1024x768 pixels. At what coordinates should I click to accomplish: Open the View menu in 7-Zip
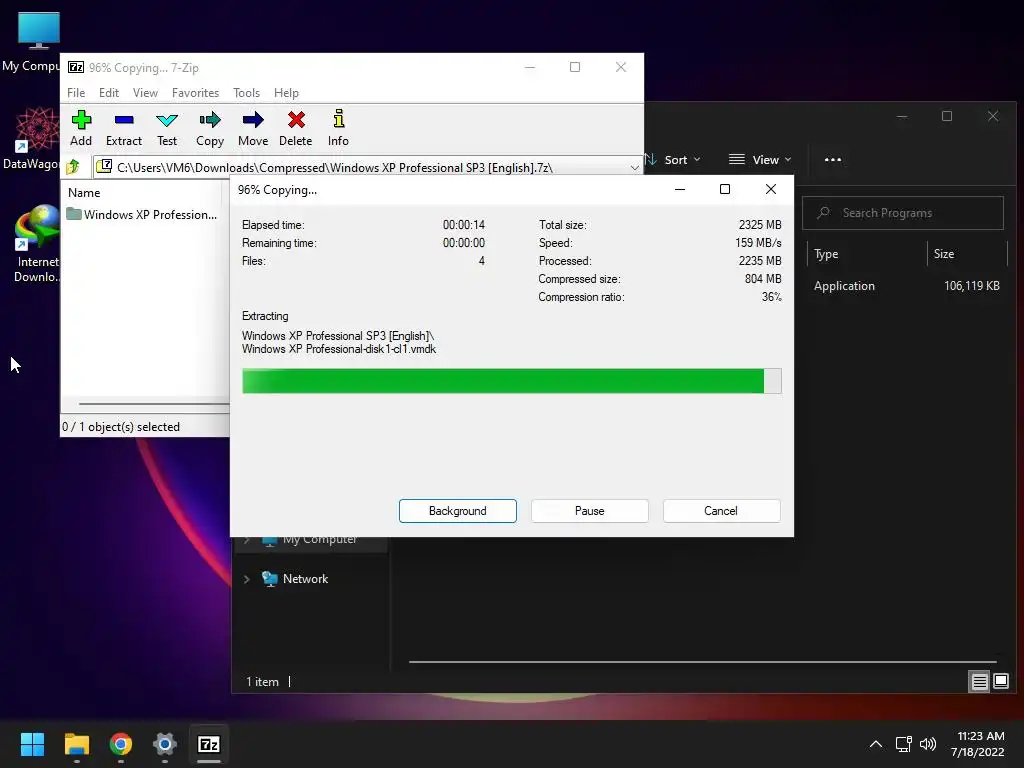(145, 93)
